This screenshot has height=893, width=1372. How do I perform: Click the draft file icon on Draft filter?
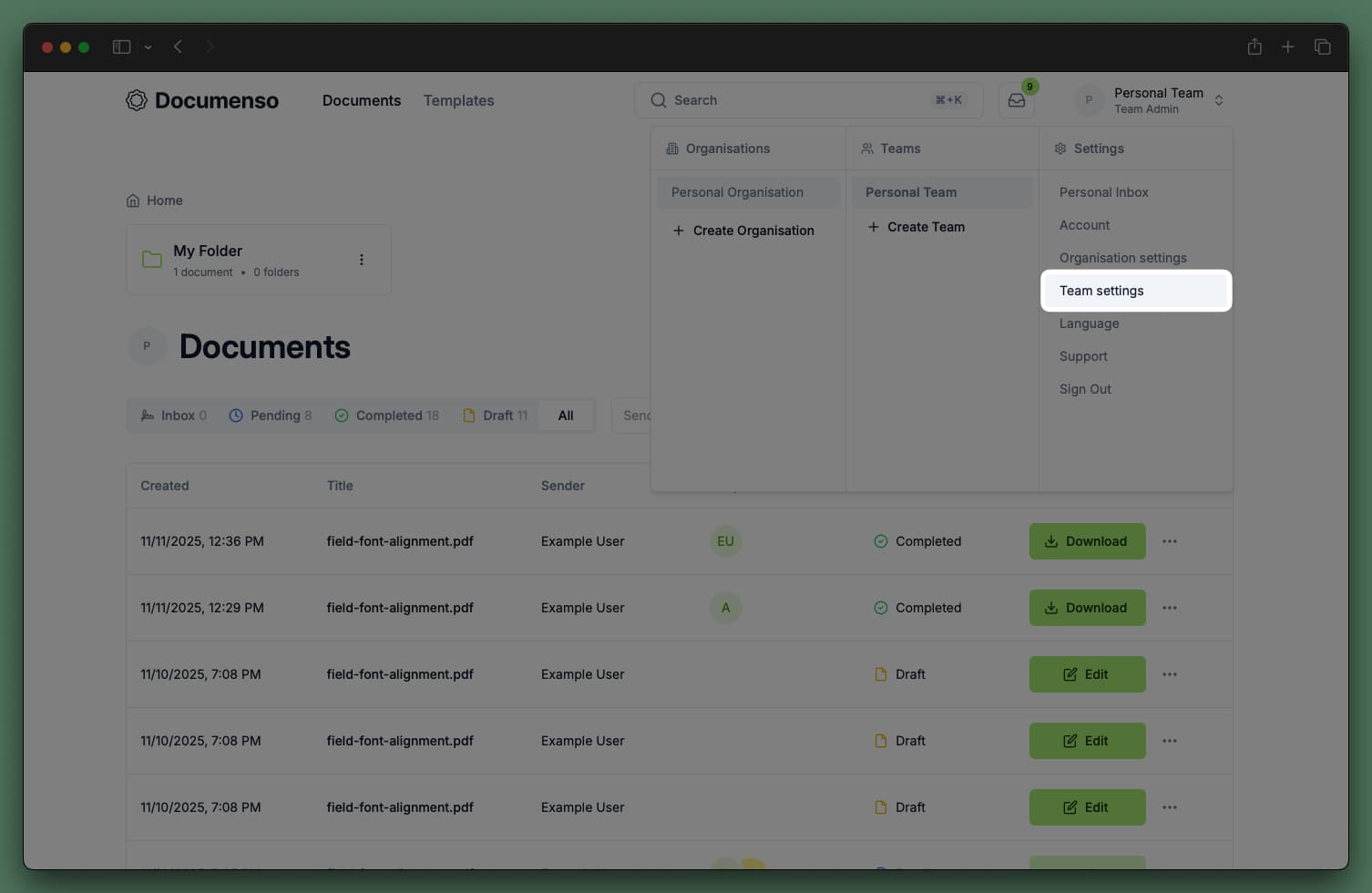[472, 415]
